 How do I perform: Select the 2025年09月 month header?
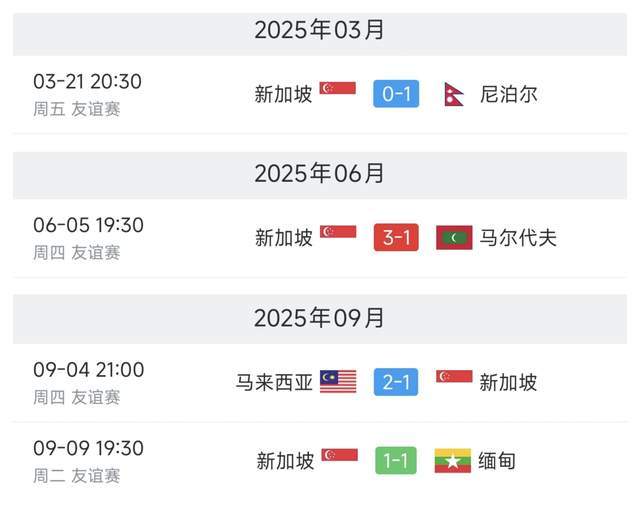[319, 318]
